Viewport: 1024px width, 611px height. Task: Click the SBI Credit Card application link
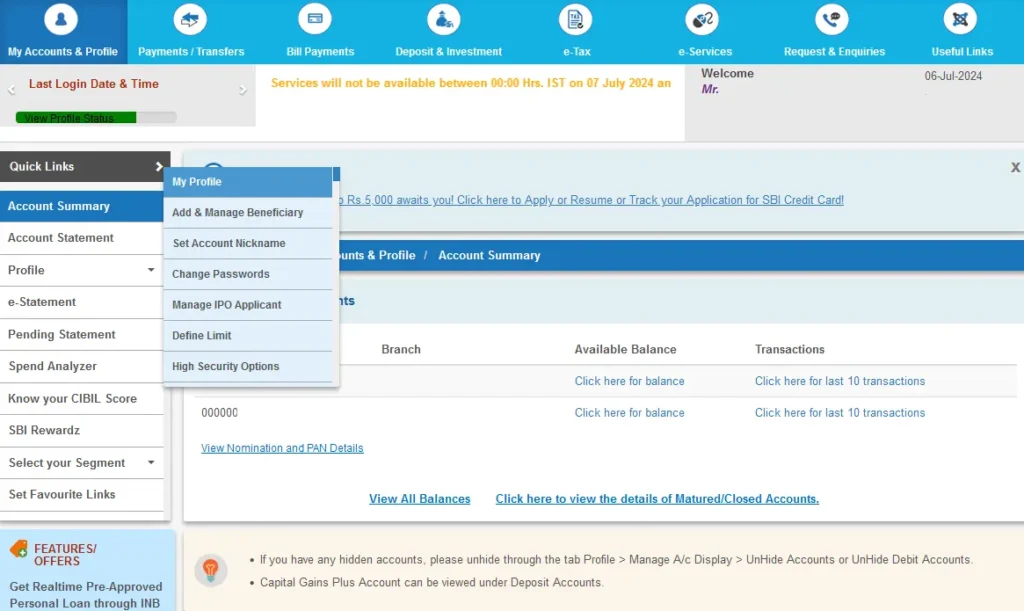591,200
